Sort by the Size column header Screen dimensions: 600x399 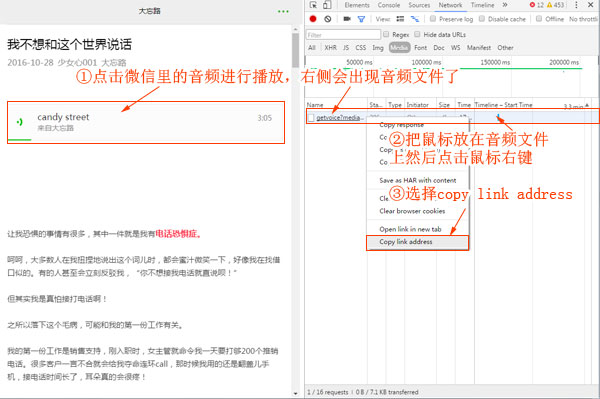click(444, 104)
